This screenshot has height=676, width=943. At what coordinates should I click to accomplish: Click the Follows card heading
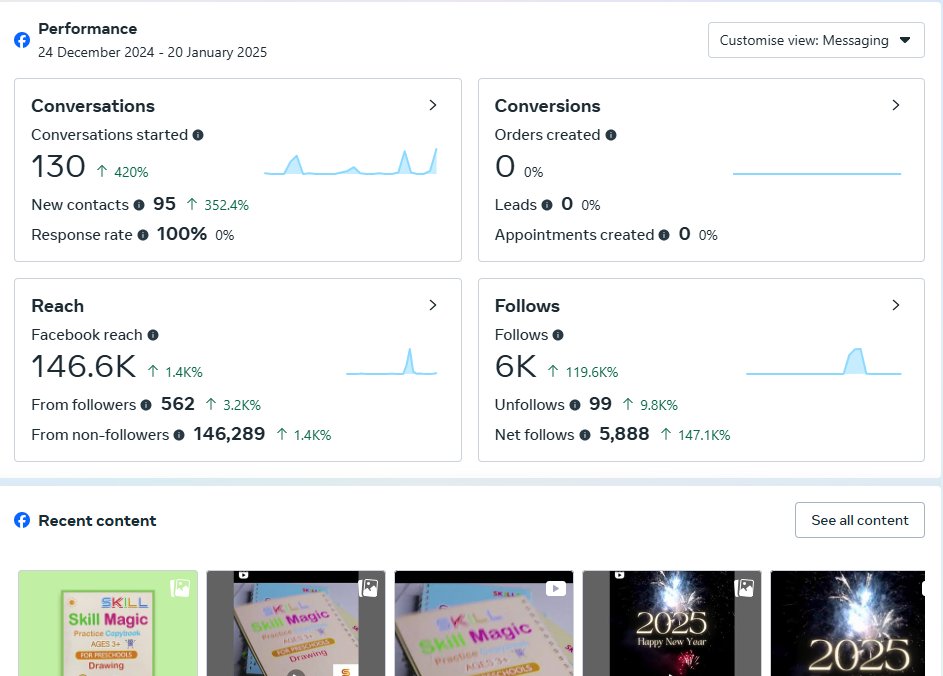[x=527, y=306]
